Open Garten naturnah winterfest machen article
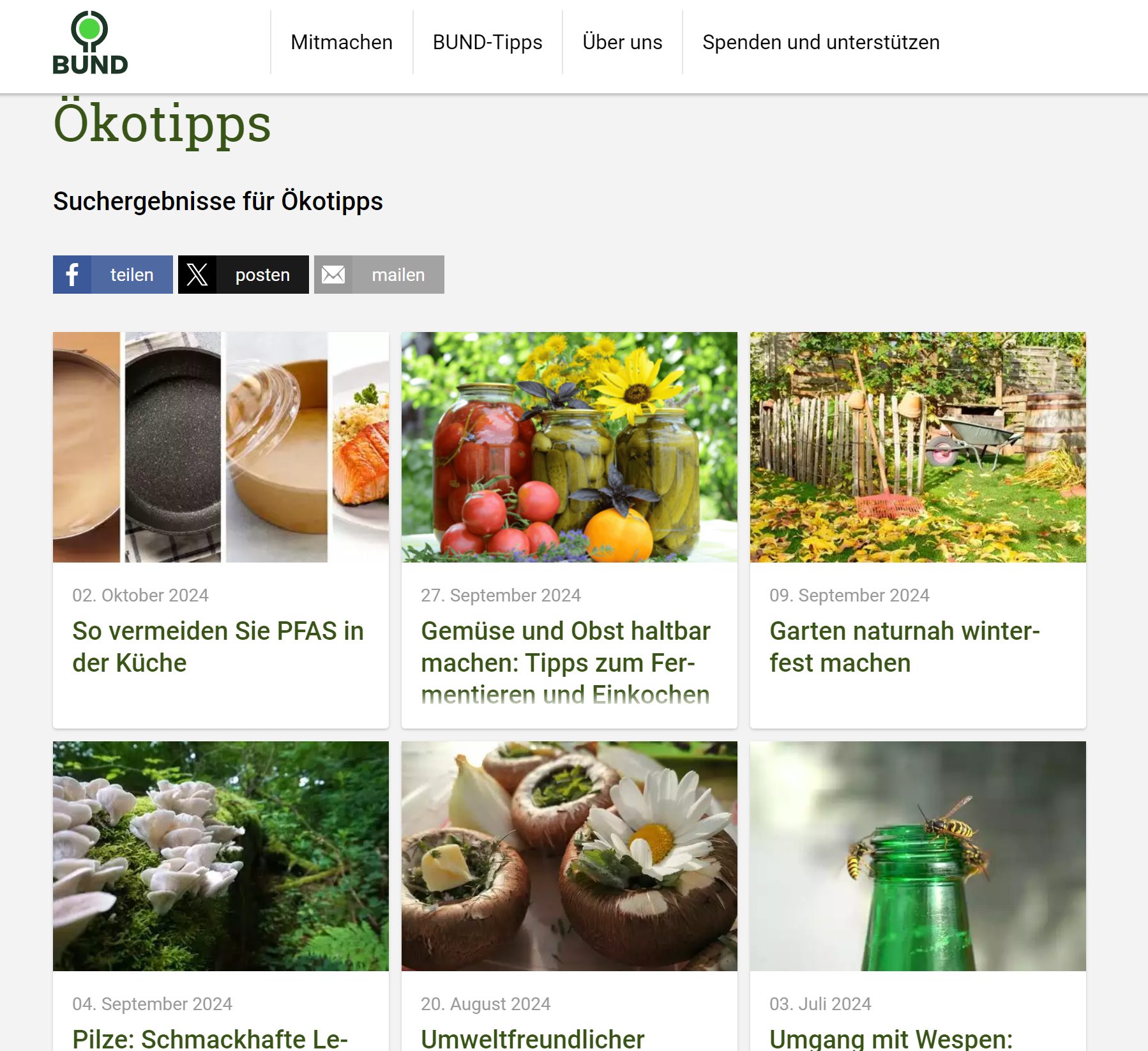1148x1051 pixels. coord(905,647)
